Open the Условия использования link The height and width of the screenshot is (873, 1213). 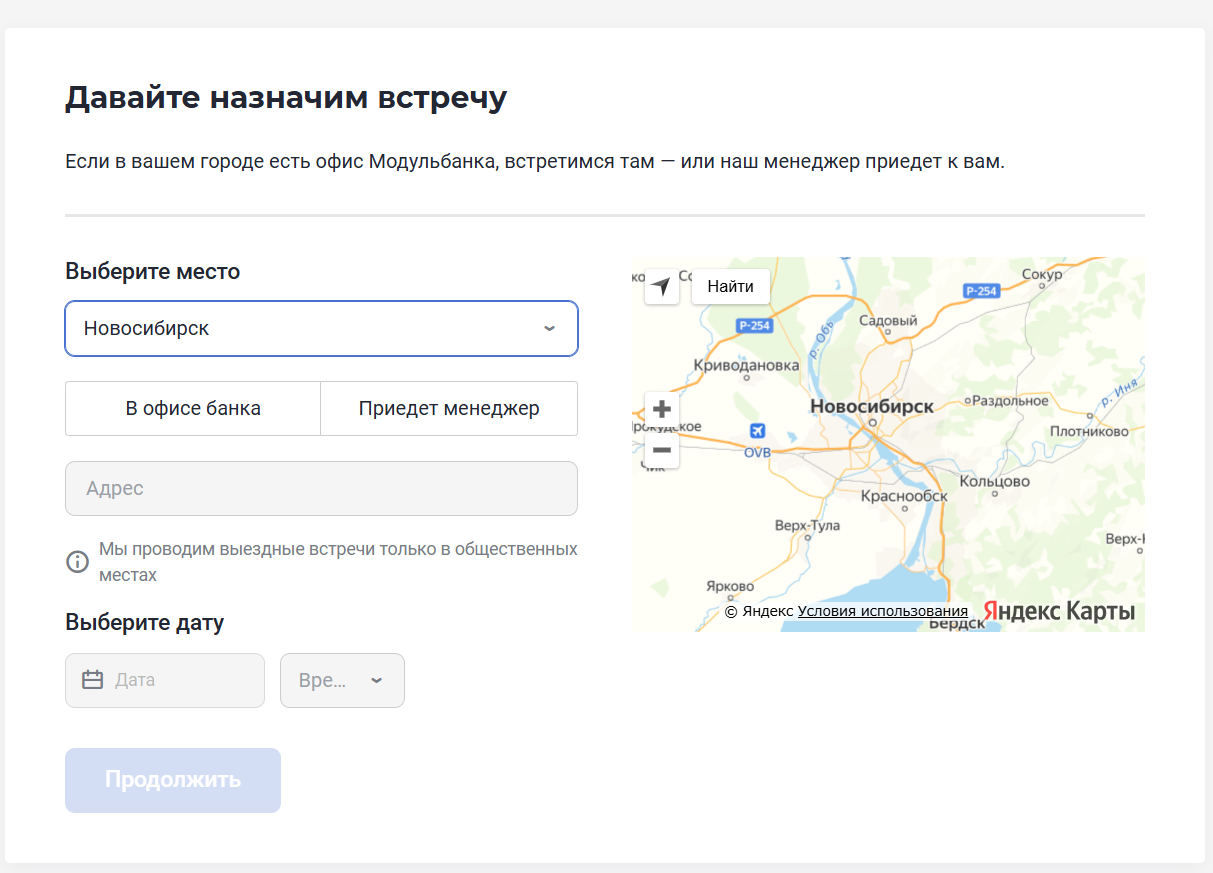[883, 611]
